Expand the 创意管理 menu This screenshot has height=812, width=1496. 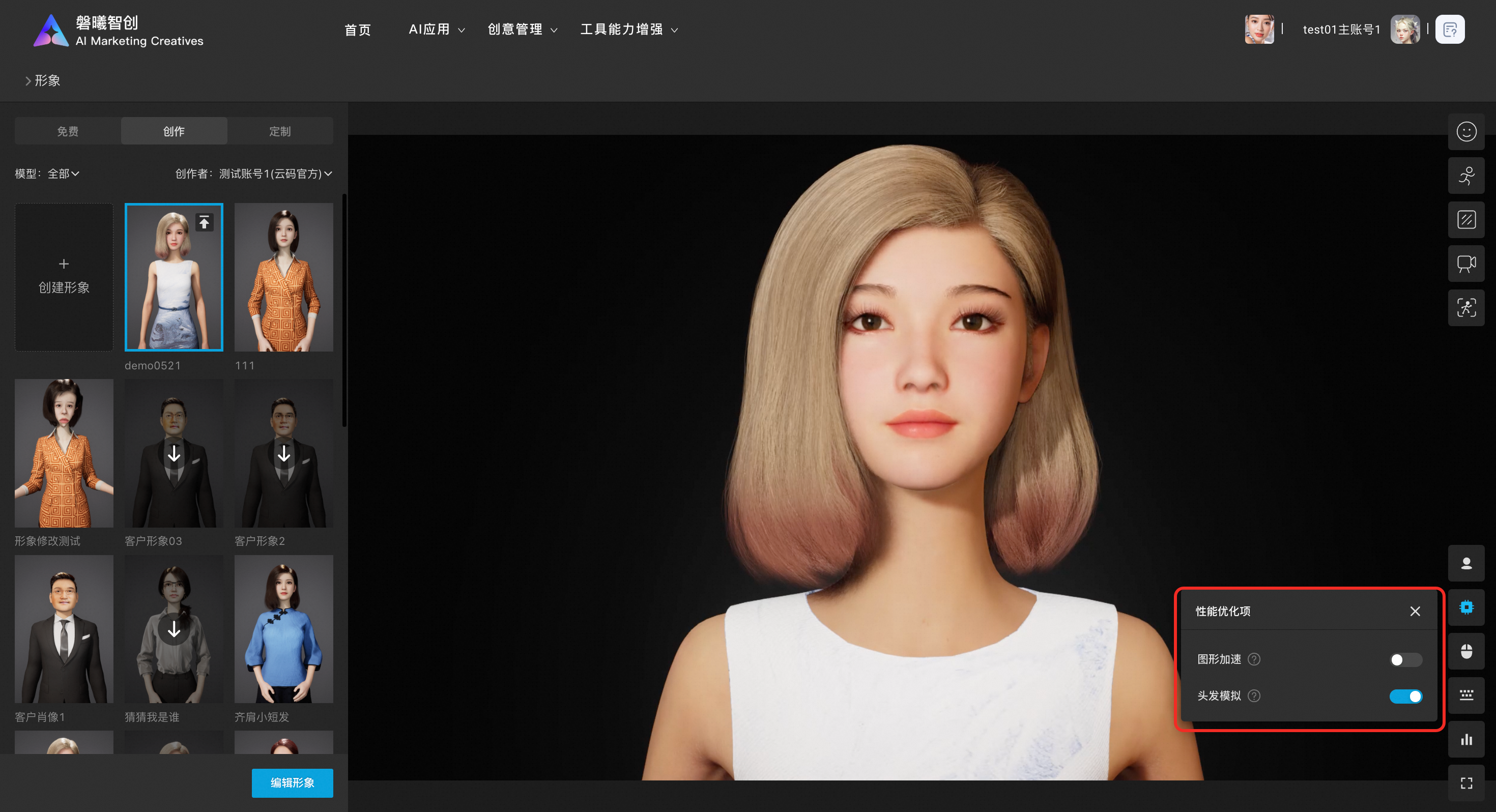(523, 30)
